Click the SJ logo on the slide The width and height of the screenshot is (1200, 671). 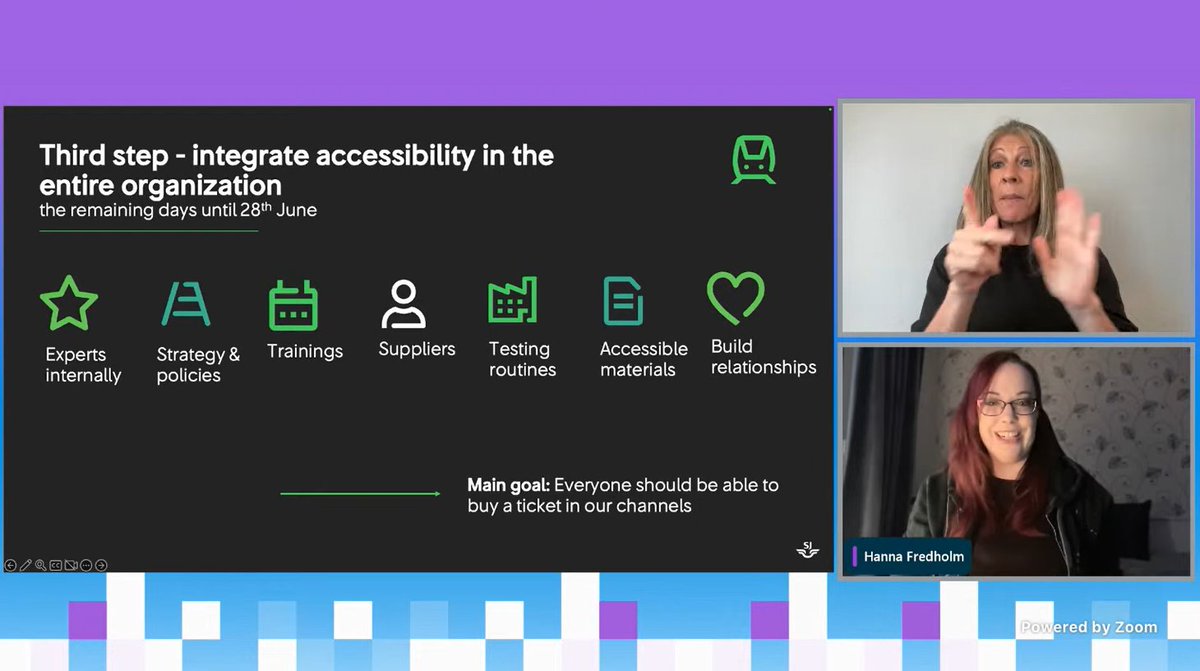click(x=806, y=550)
